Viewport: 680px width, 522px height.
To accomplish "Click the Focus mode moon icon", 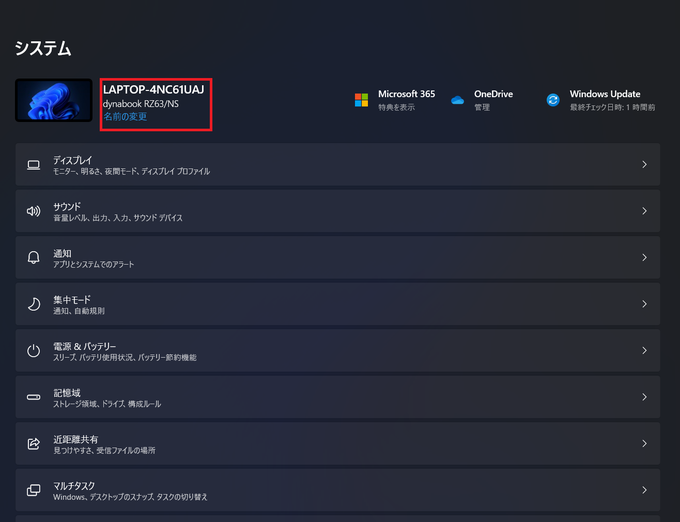I will pos(33,304).
